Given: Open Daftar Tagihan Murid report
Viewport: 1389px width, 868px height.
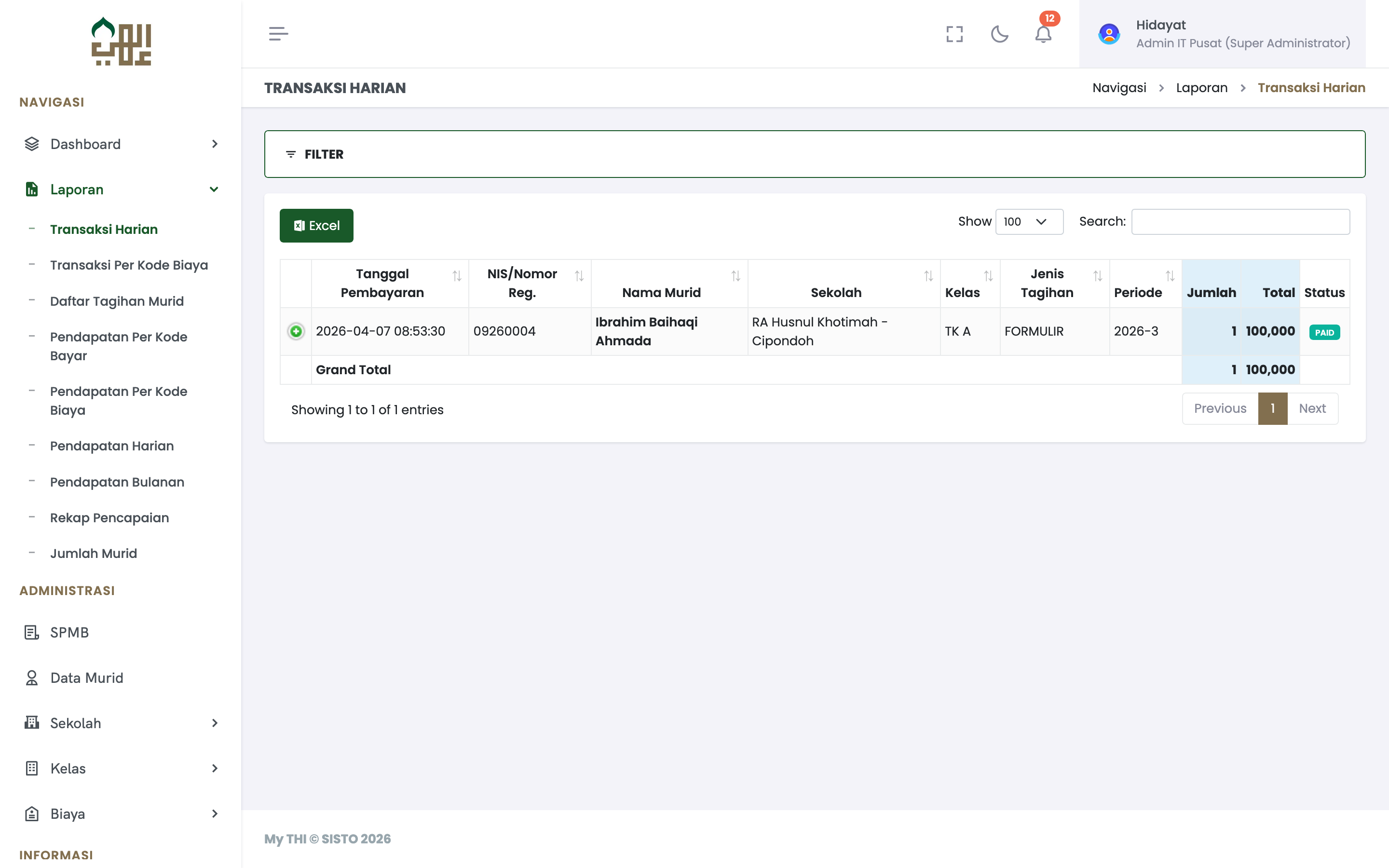Looking at the screenshot, I should [117, 301].
